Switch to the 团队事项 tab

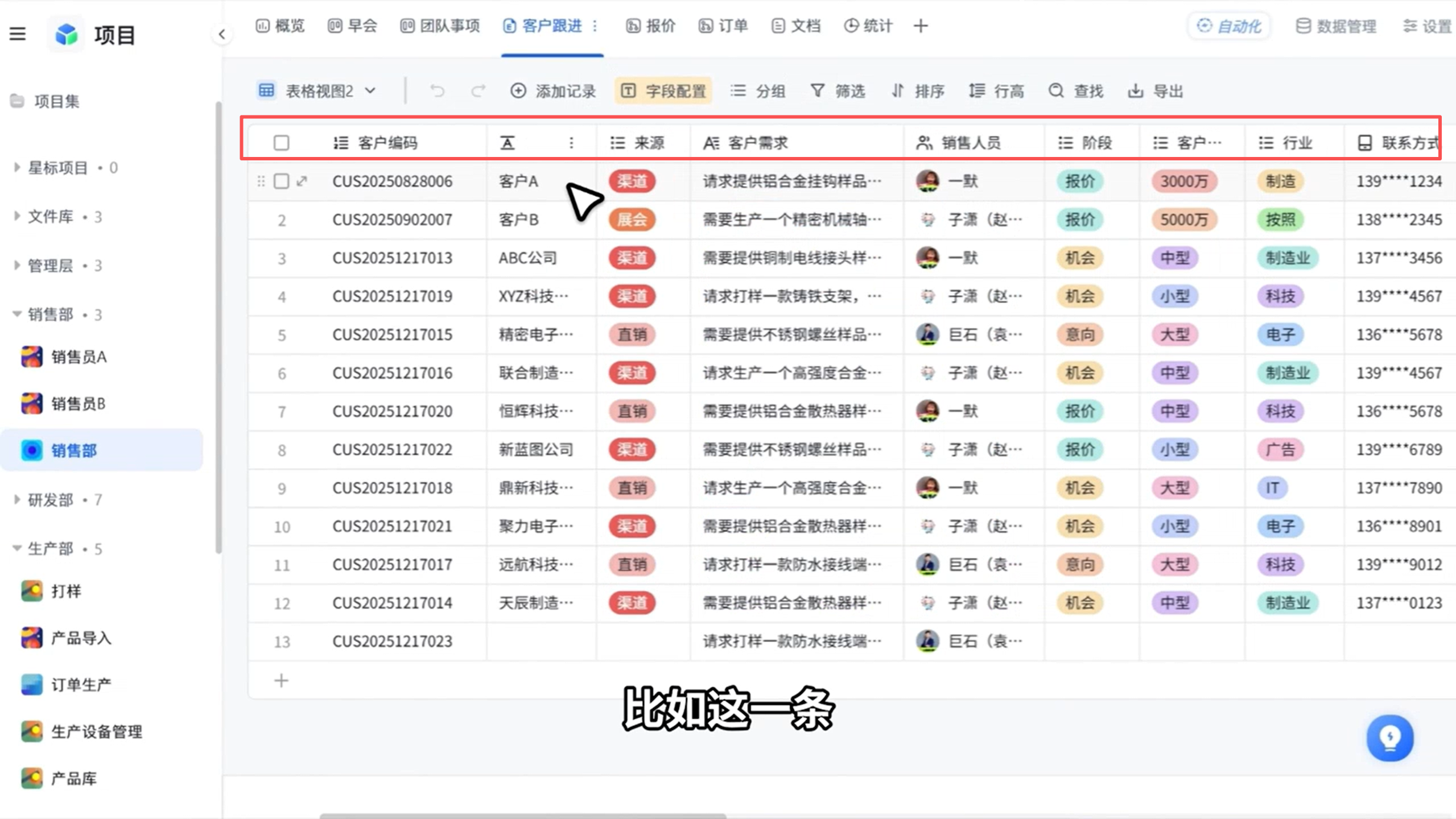[x=440, y=26]
